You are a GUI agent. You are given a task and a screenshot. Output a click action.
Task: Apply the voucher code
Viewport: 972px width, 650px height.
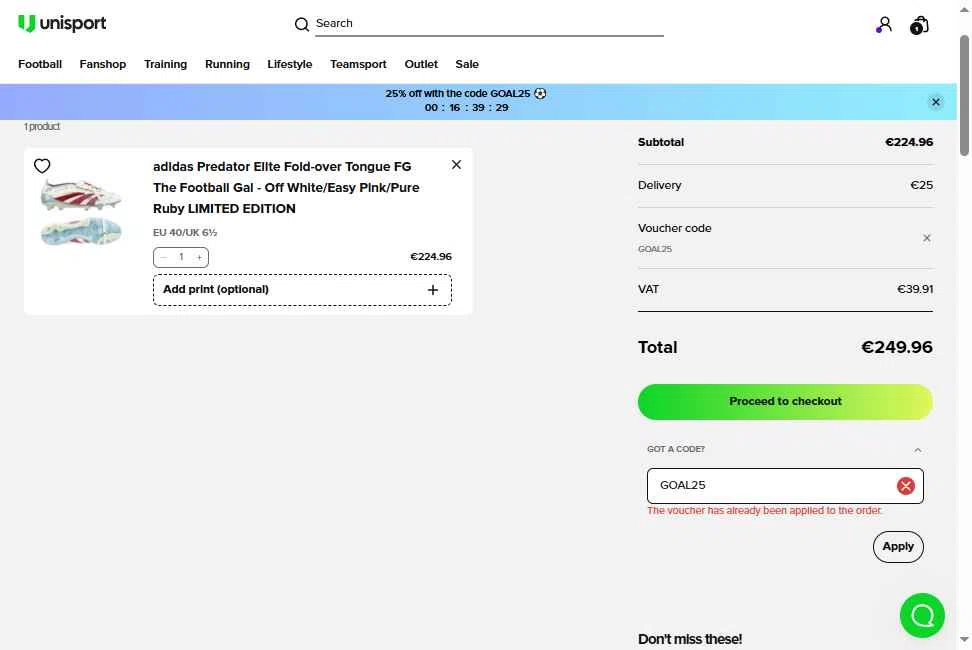[x=898, y=547]
